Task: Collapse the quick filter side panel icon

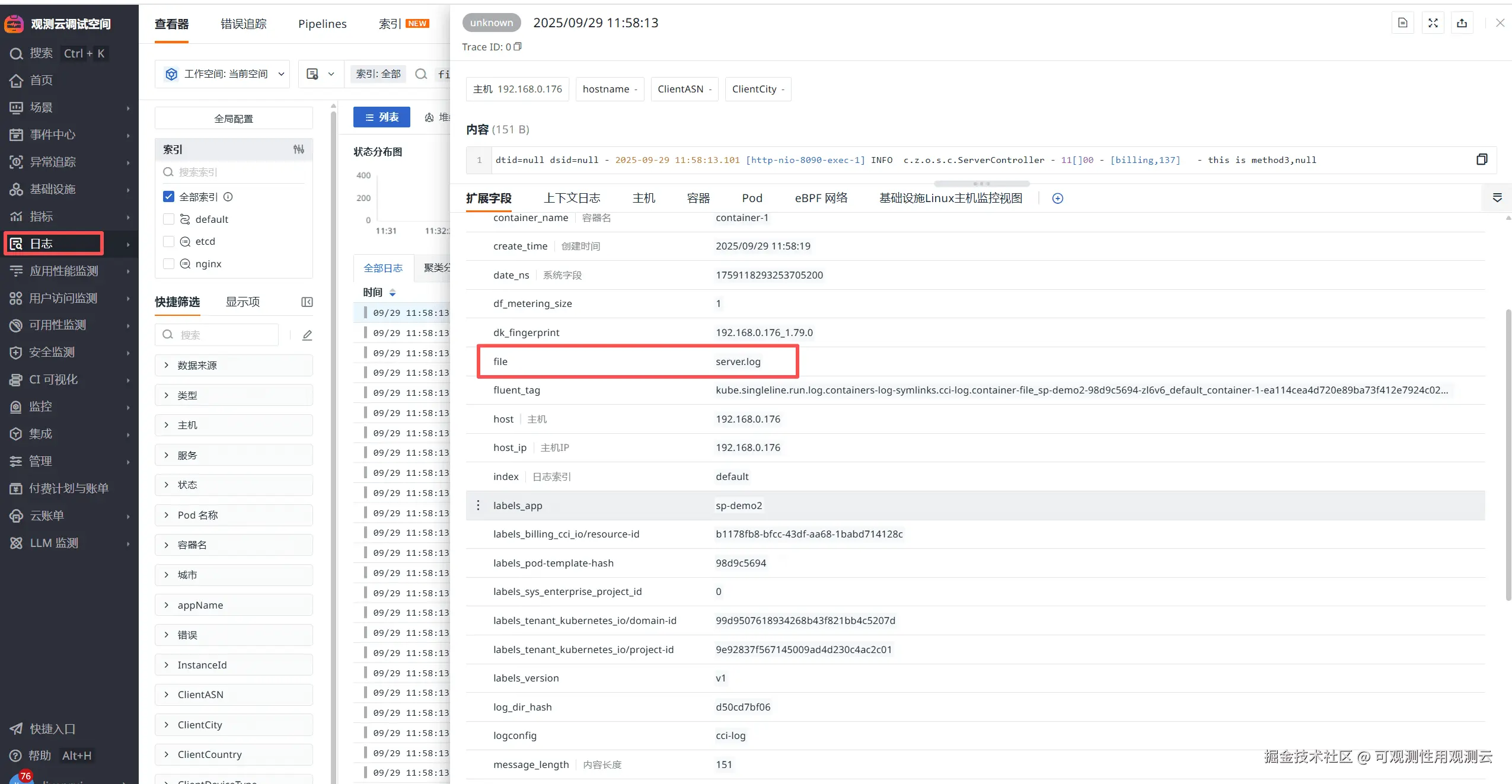Action: click(x=307, y=302)
